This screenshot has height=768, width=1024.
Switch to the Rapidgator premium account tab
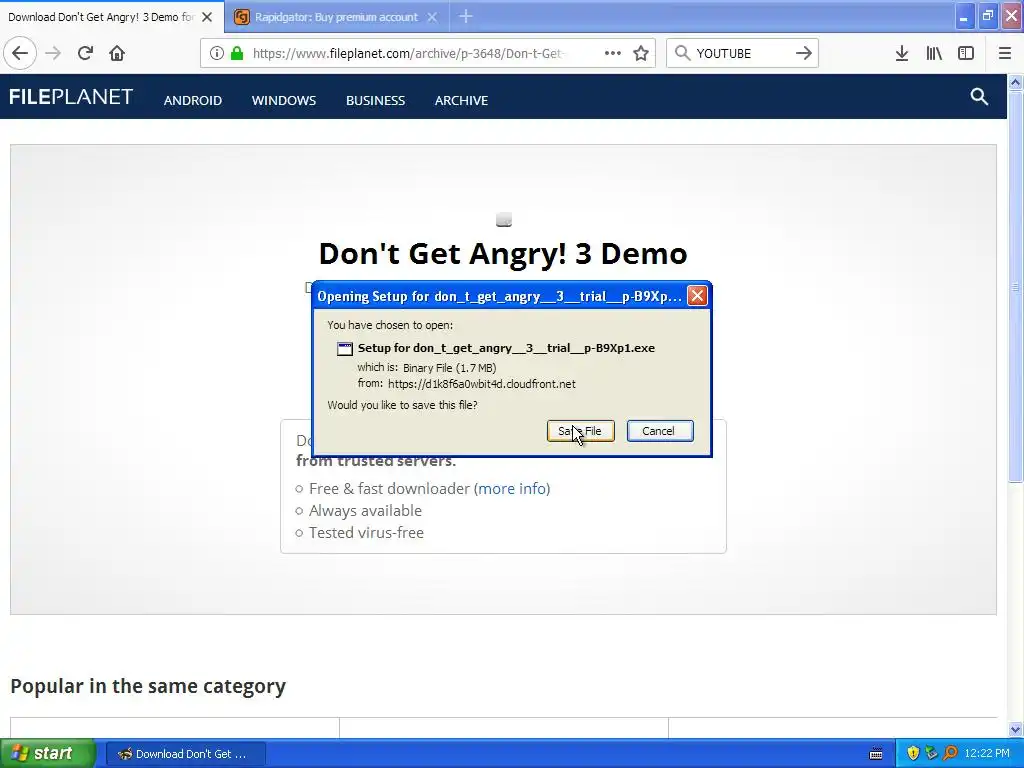[336, 17]
